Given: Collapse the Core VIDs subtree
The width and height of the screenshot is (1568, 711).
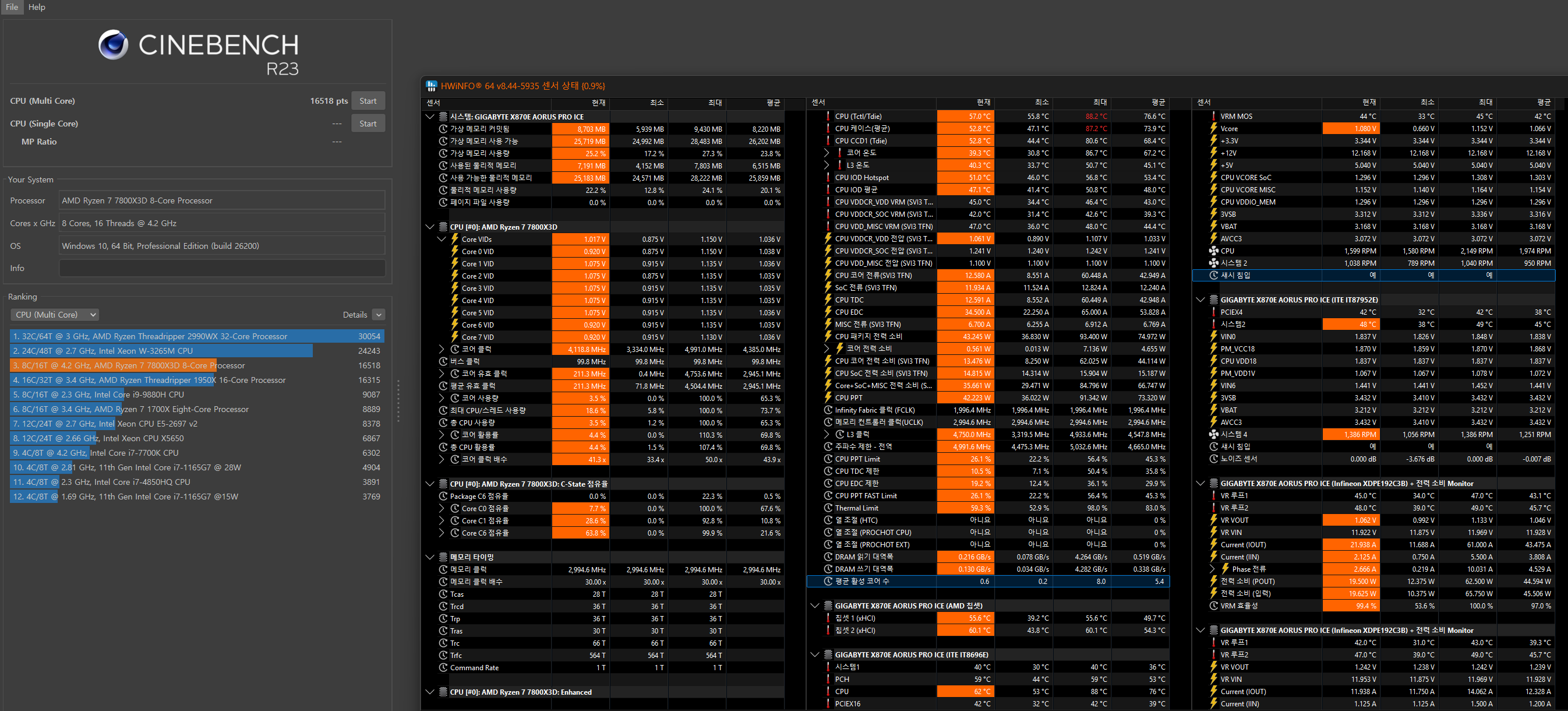Looking at the screenshot, I should pyautogui.click(x=442, y=239).
